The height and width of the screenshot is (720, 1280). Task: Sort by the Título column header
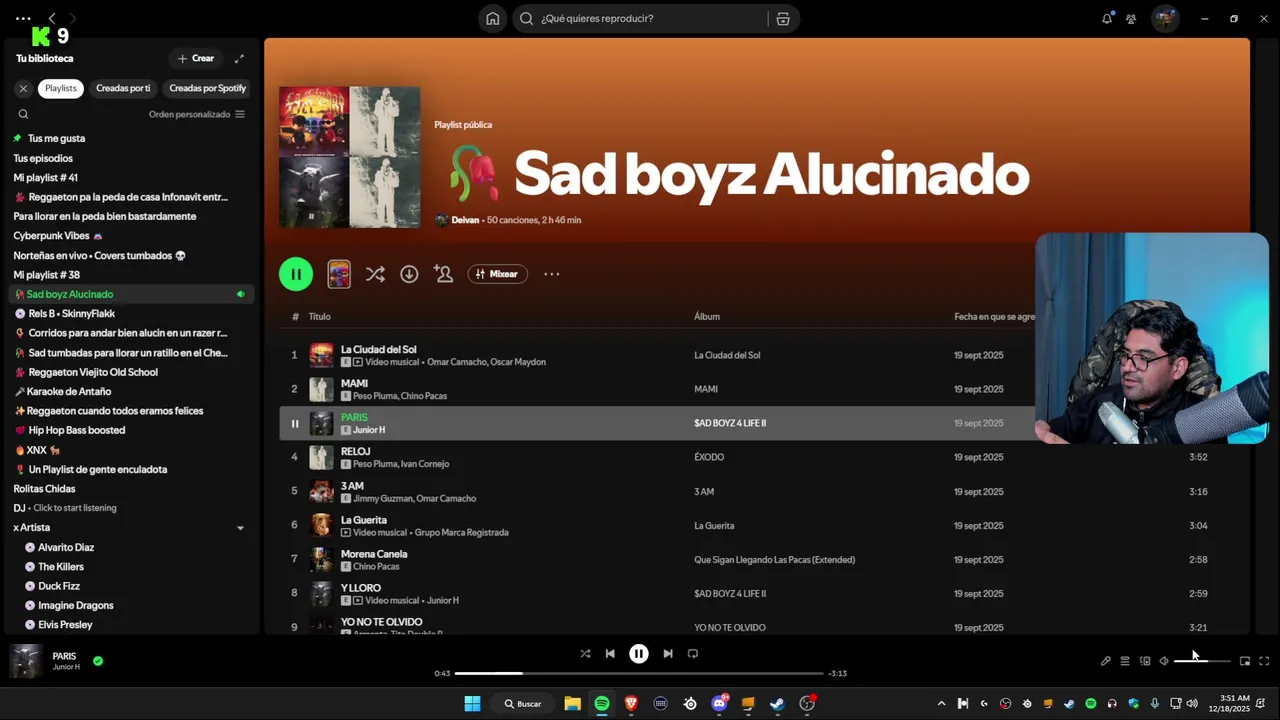(x=319, y=316)
